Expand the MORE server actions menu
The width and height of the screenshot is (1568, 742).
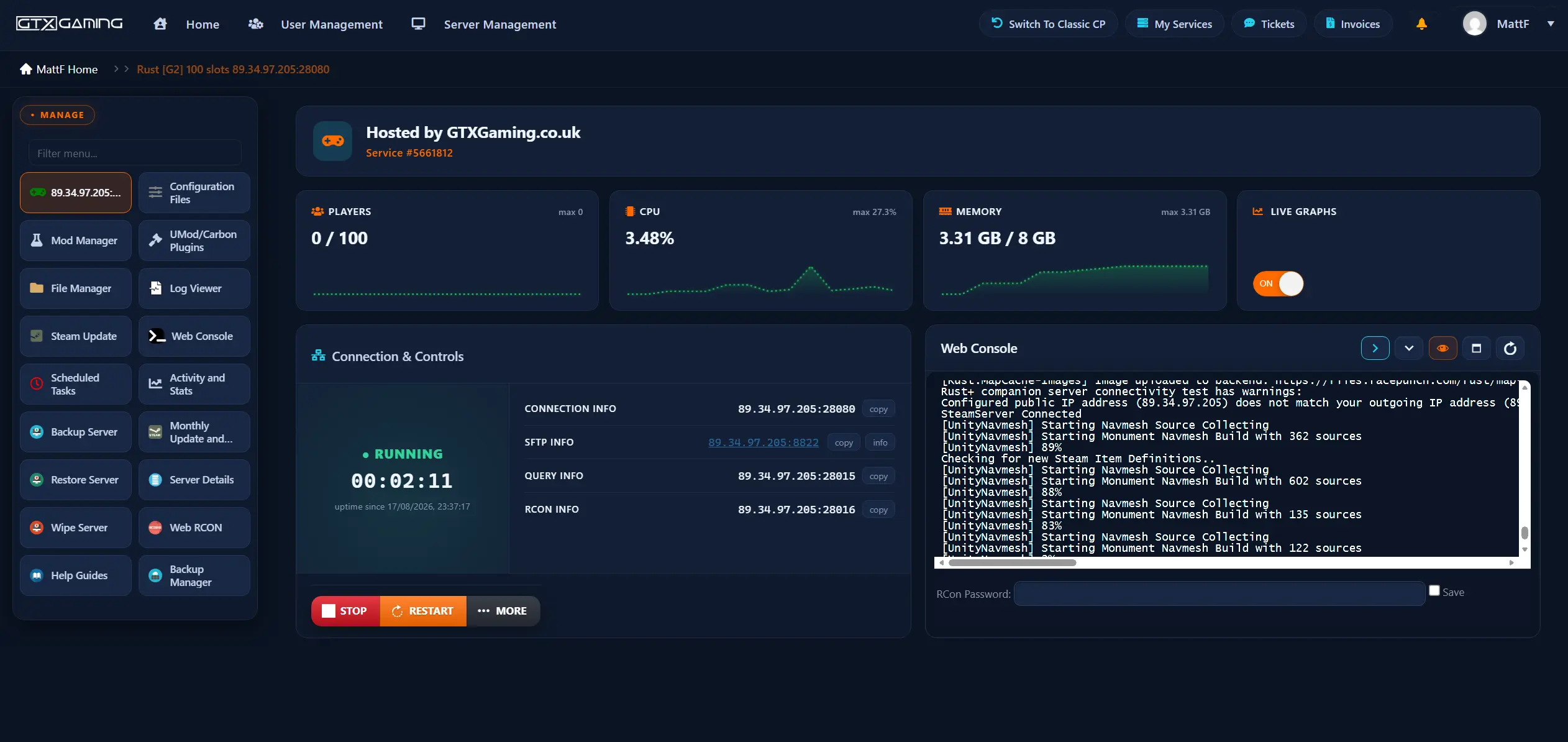pyautogui.click(x=503, y=611)
